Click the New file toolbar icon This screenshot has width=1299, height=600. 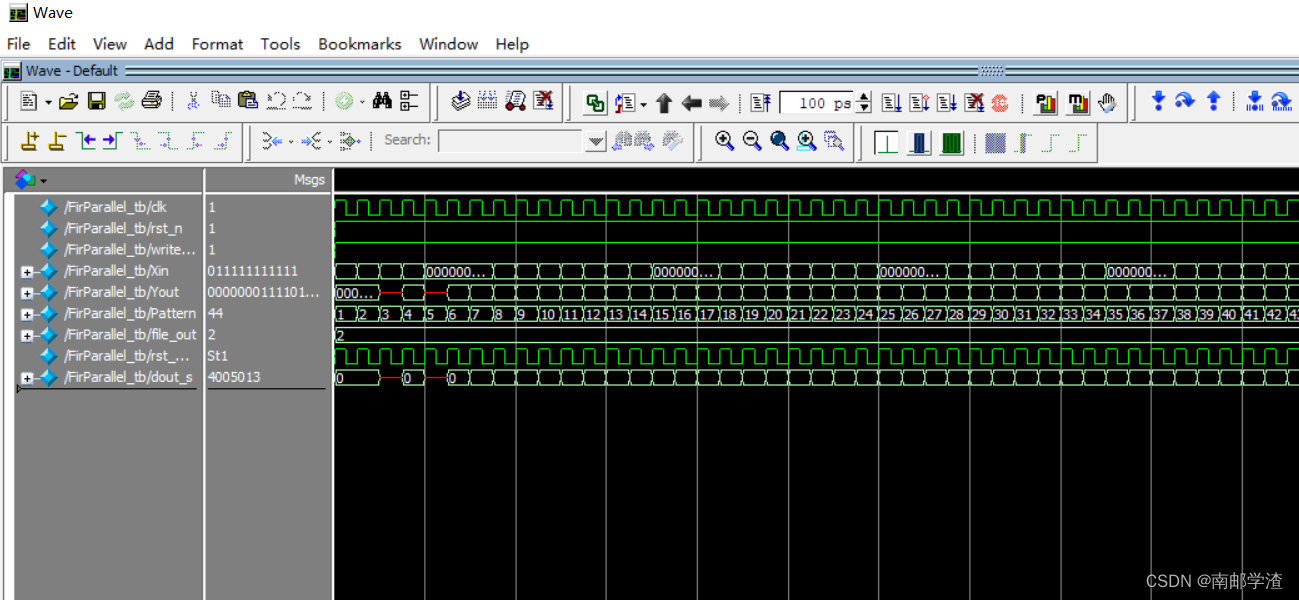28,101
